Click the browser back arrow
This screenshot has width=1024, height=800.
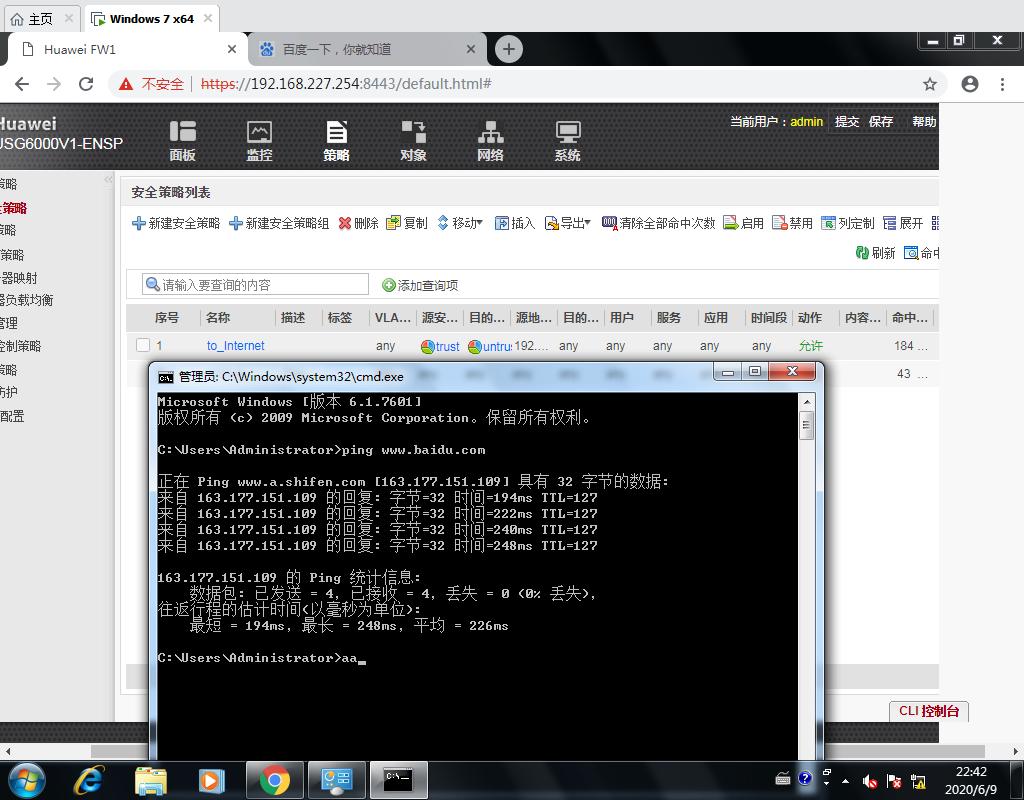(22, 84)
